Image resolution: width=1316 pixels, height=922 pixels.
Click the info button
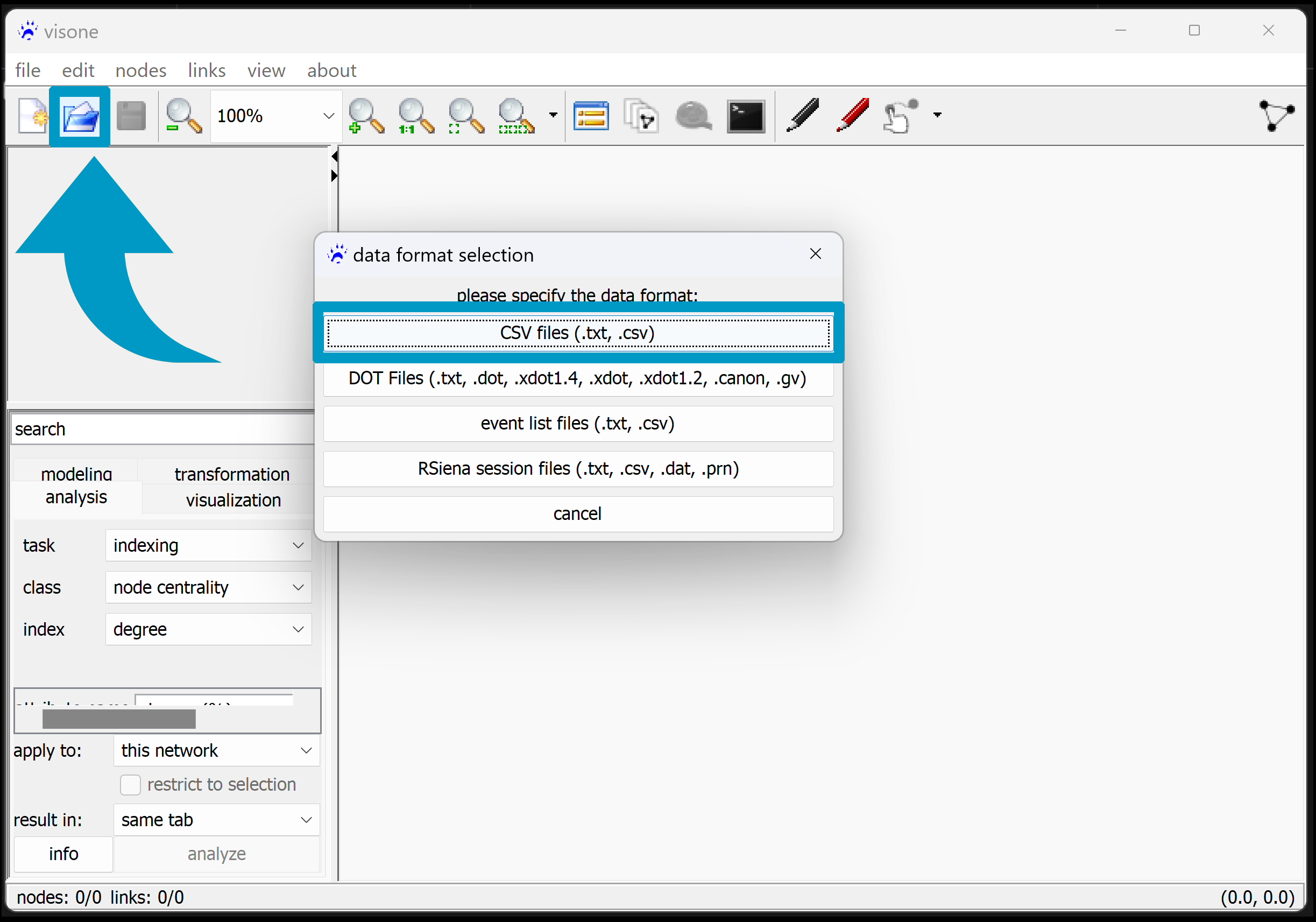63,854
